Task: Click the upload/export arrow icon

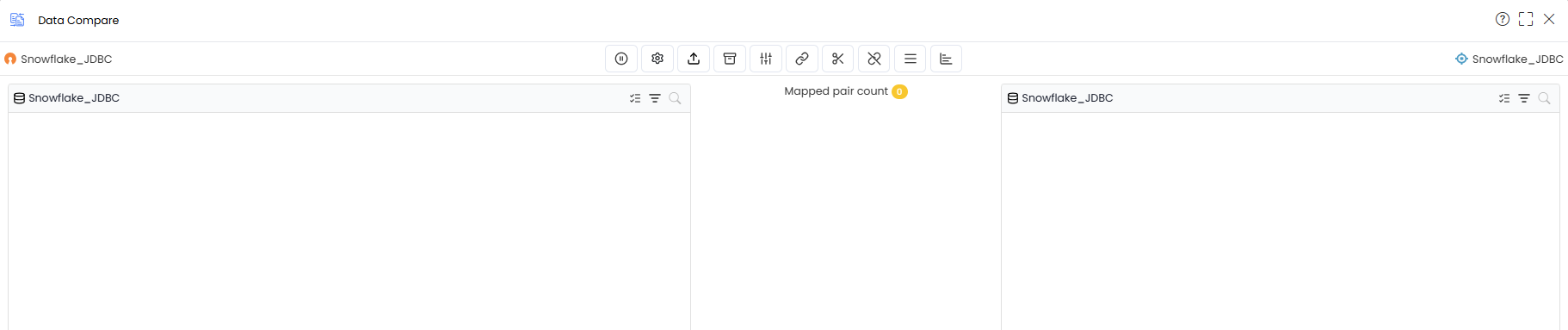Action: 694,59
